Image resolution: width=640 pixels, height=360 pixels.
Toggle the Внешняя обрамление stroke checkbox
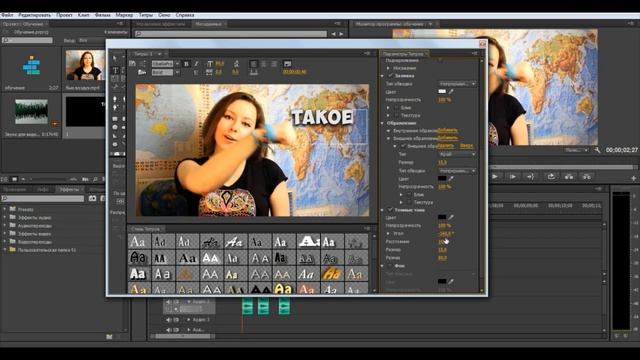click(403, 146)
